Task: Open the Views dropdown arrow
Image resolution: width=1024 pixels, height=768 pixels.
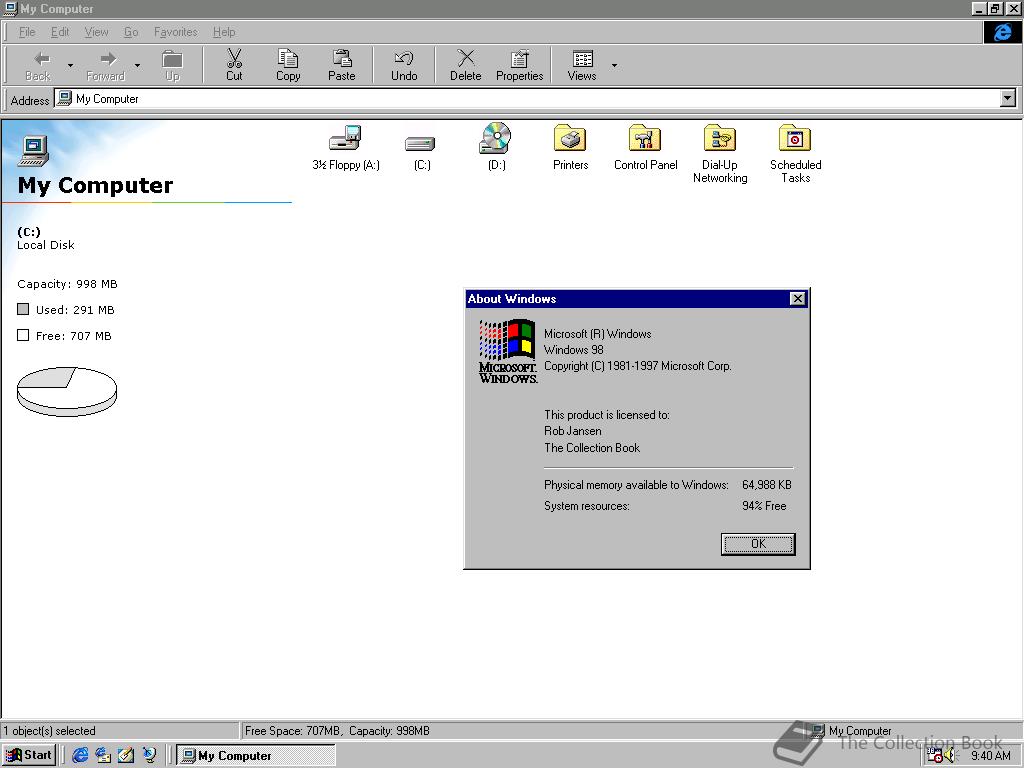Action: pyautogui.click(x=614, y=65)
